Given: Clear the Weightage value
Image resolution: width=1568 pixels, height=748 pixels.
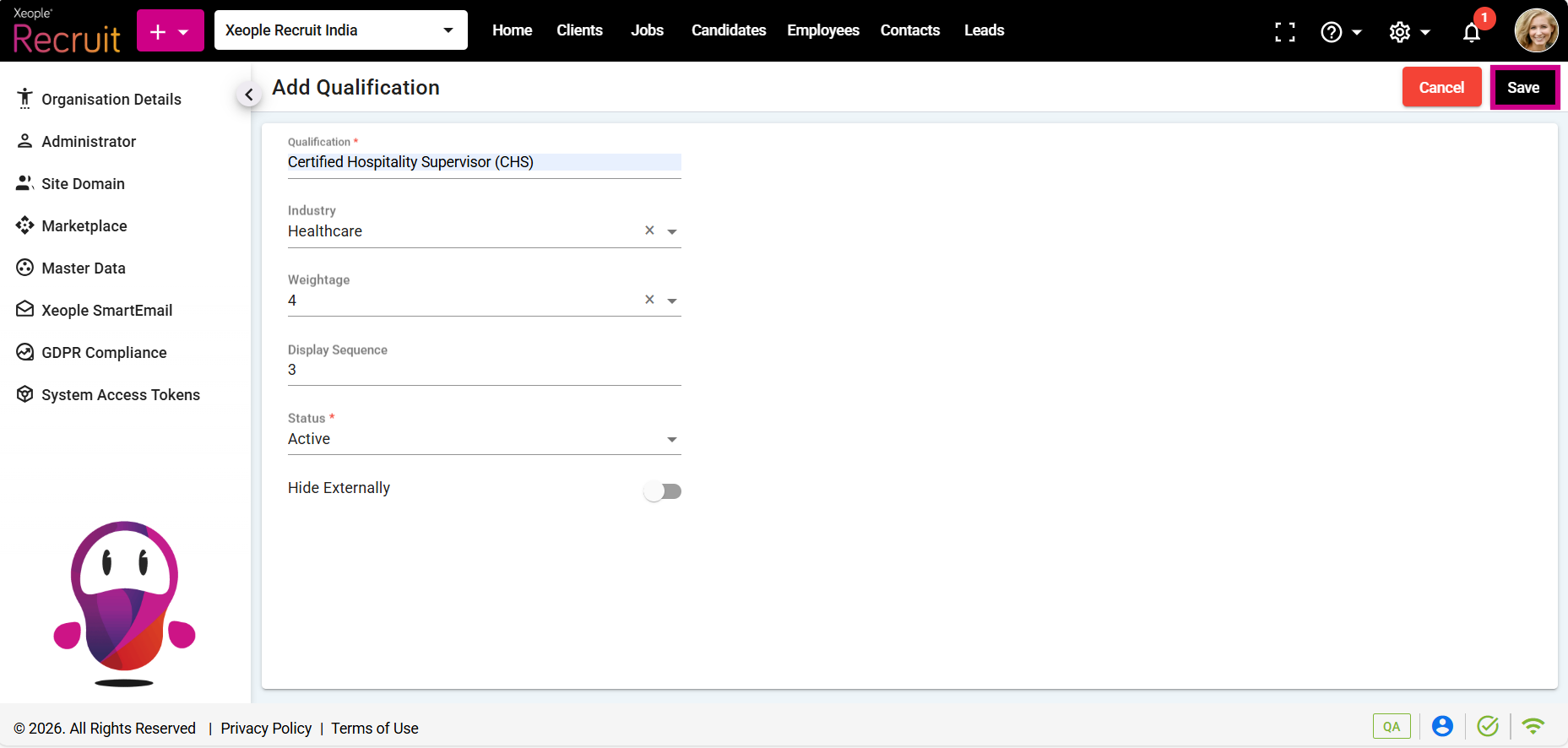Looking at the screenshot, I should click(x=649, y=300).
